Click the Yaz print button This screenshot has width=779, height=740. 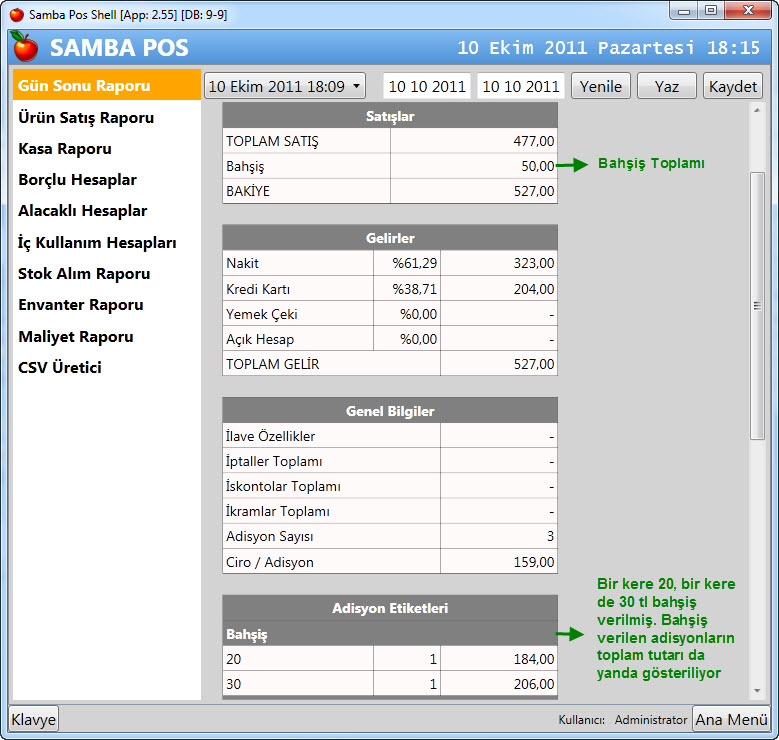pyautogui.click(x=667, y=86)
